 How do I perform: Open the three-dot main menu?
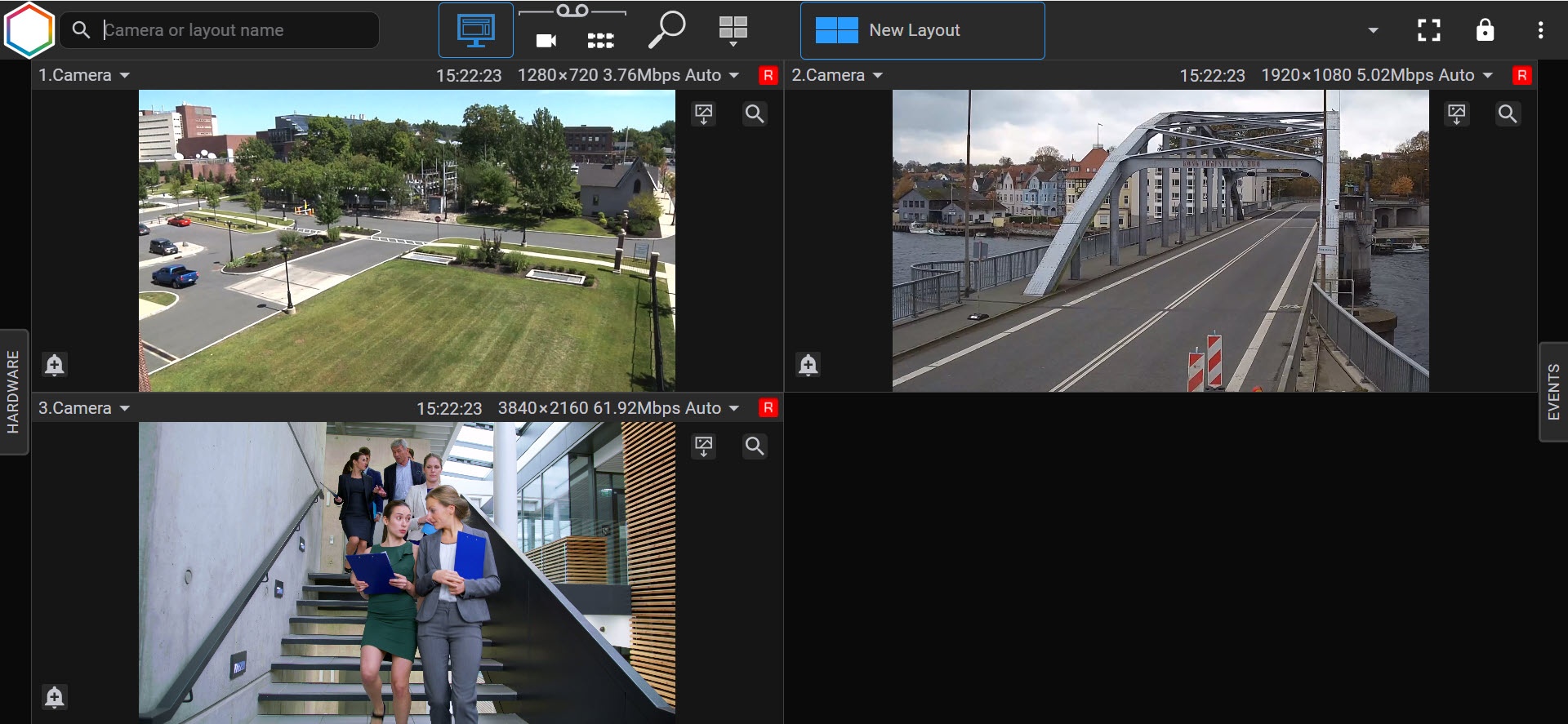pos(1540,31)
